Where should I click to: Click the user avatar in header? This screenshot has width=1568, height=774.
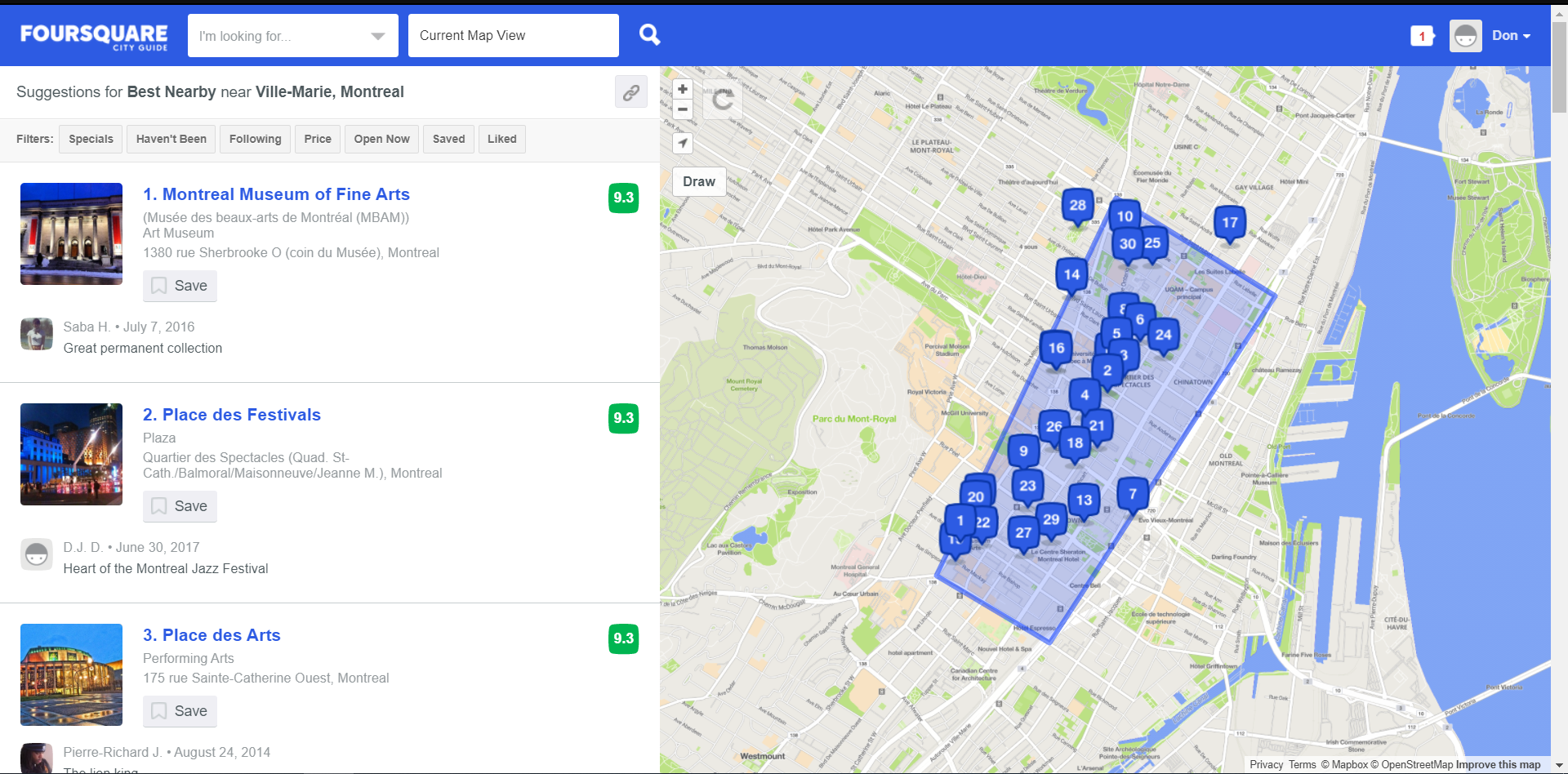1465,36
